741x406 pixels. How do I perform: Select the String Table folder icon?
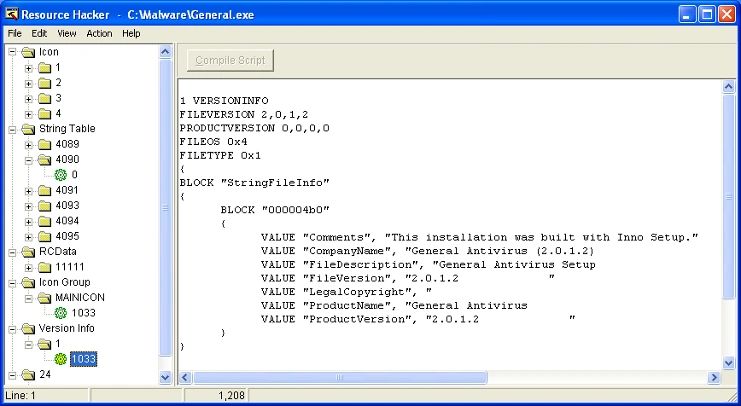pyautogui.click(x=28, y=129)
